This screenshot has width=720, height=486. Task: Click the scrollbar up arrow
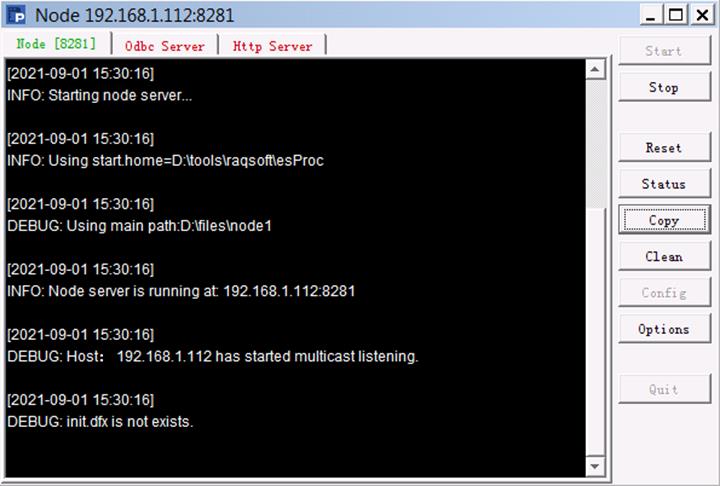(x=595, y=69)
